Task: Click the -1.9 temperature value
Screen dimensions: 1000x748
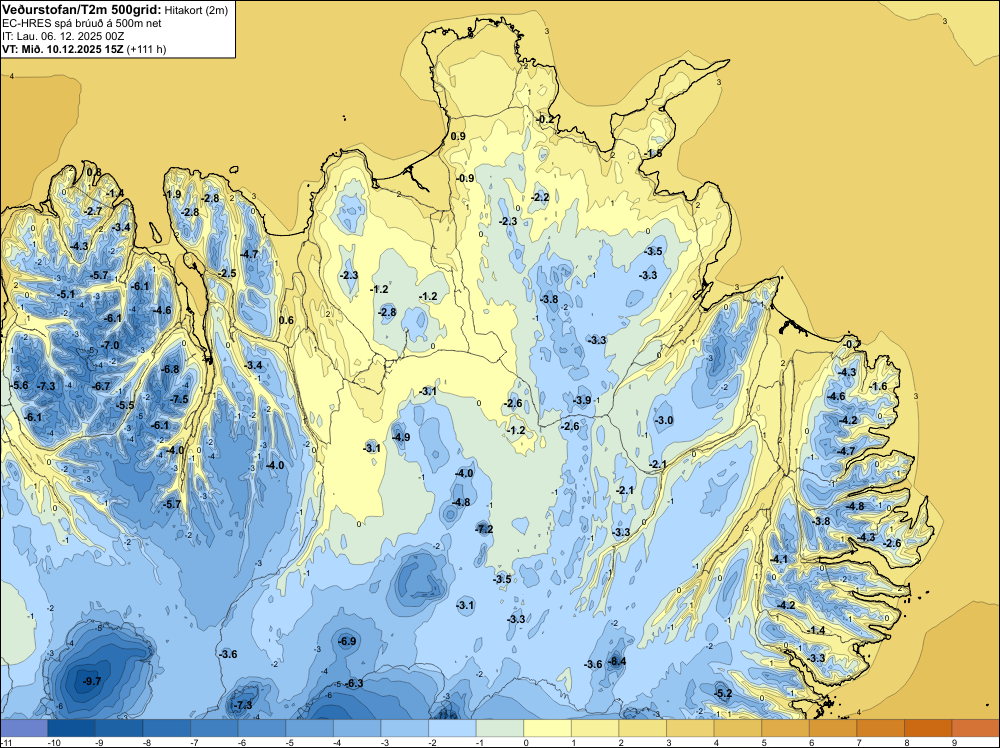Action: click(172, 194)
